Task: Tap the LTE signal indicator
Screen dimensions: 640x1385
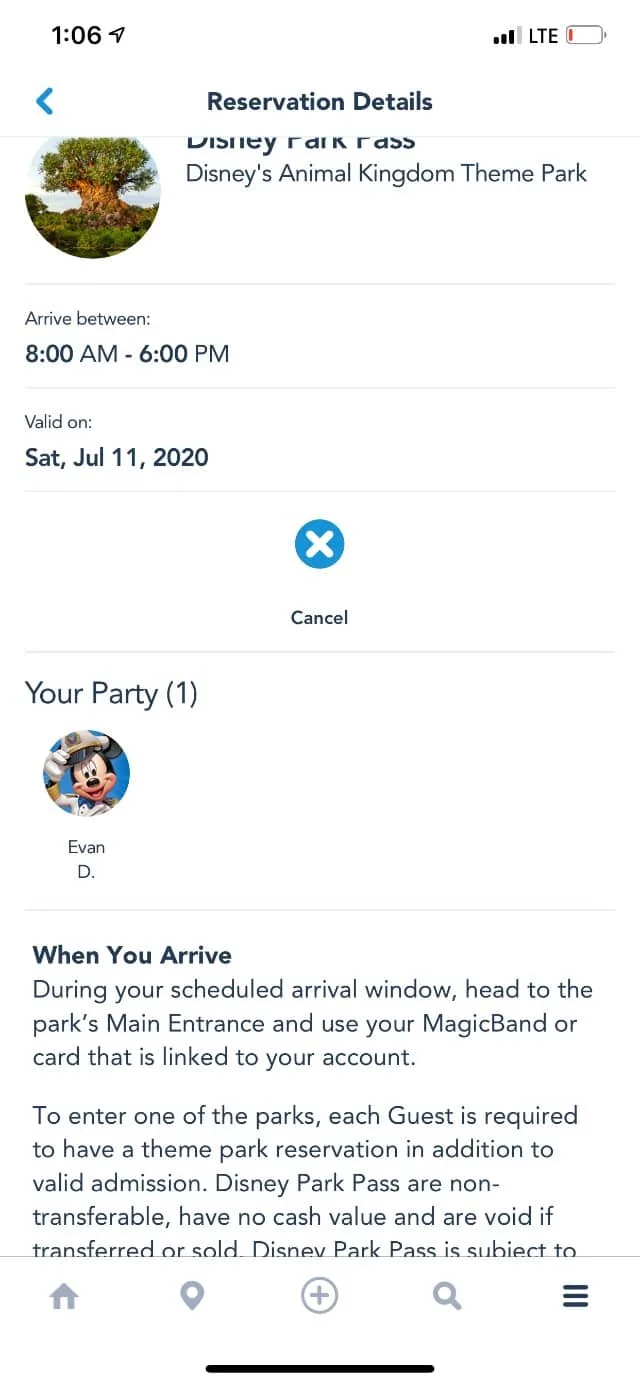Action: (x=543, y=36)
